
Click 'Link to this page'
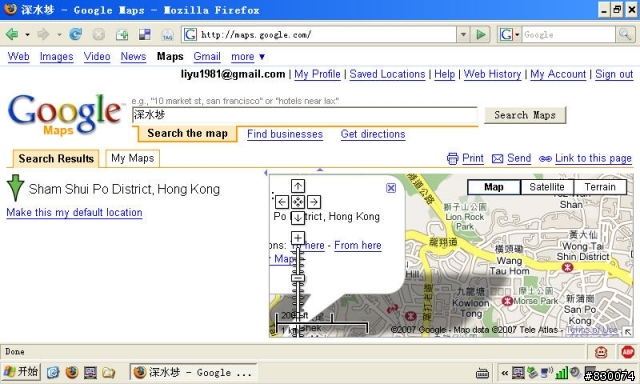[x=593, y=158]
